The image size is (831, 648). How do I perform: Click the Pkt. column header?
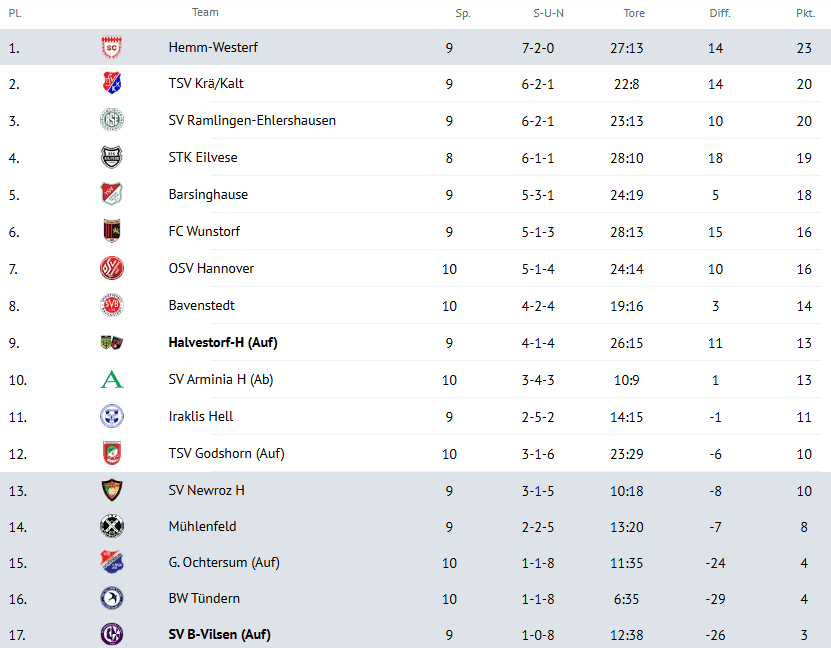(x=804, y=14)
